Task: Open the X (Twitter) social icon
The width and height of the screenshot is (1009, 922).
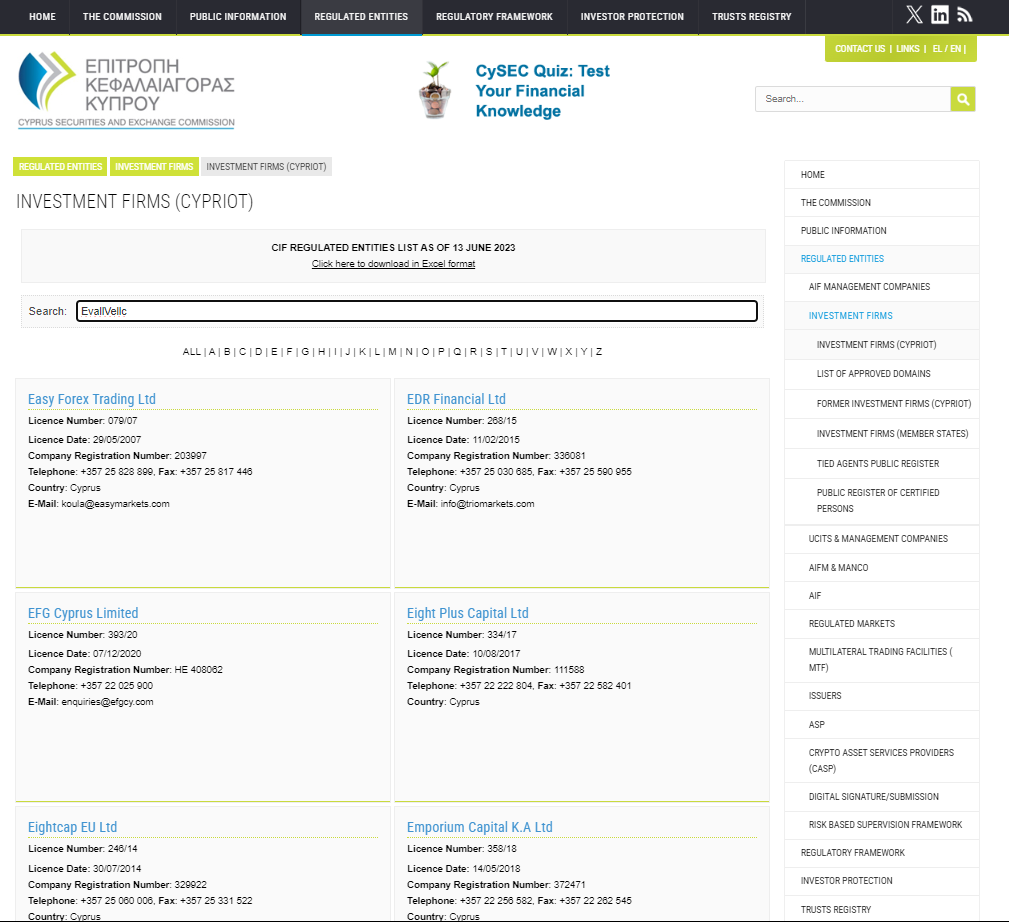Action: [914, 15]
